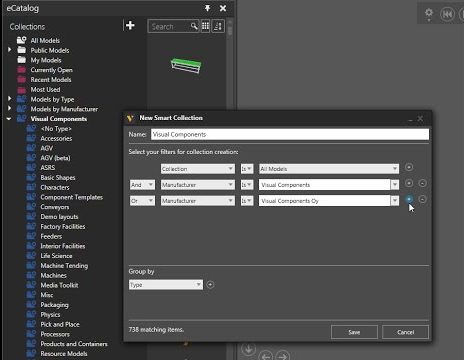
Task: Open the My Models folder
Action: click(x=46, y=60)
